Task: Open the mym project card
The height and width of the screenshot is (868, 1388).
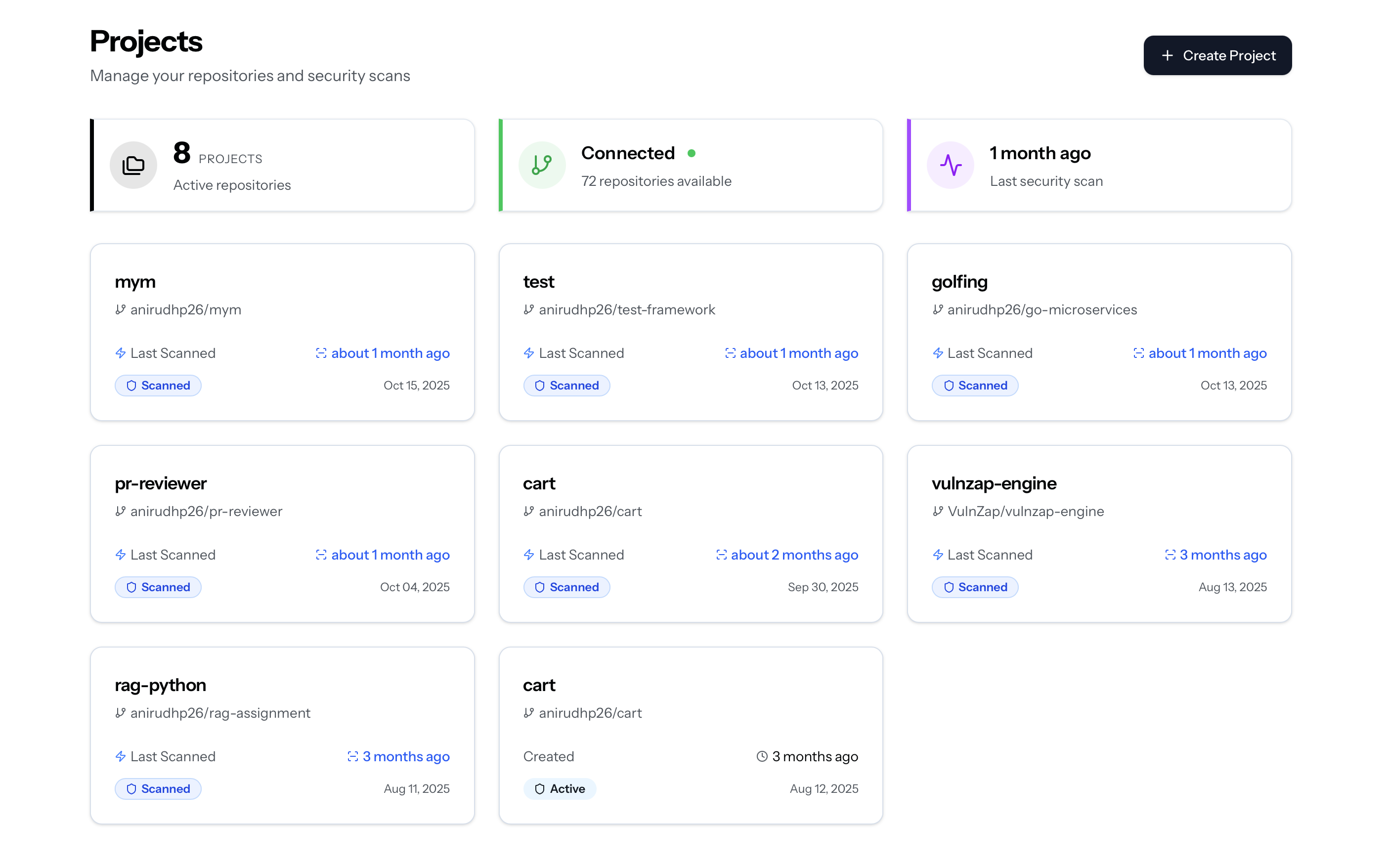Action: point(282,332)
